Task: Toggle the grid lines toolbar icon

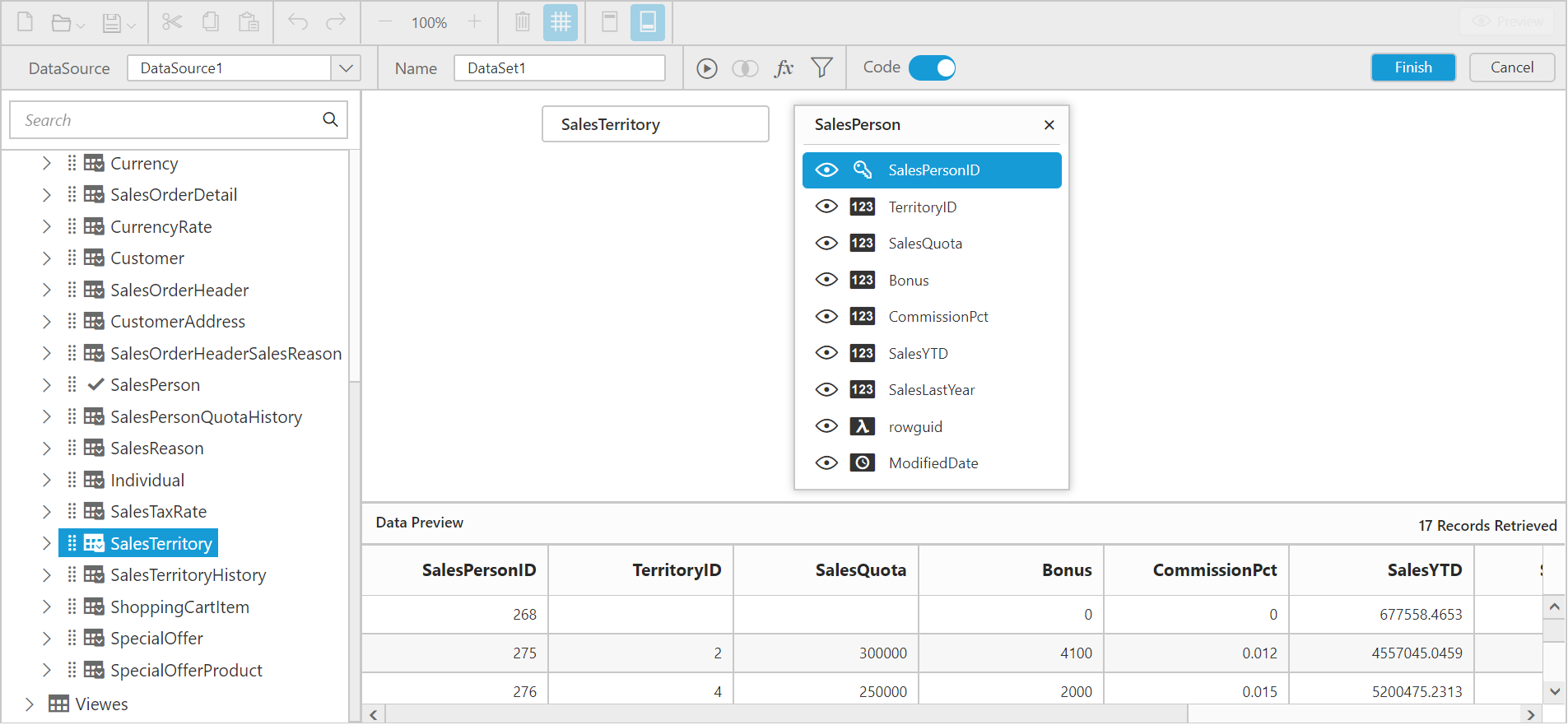Action: coord(561,22)
